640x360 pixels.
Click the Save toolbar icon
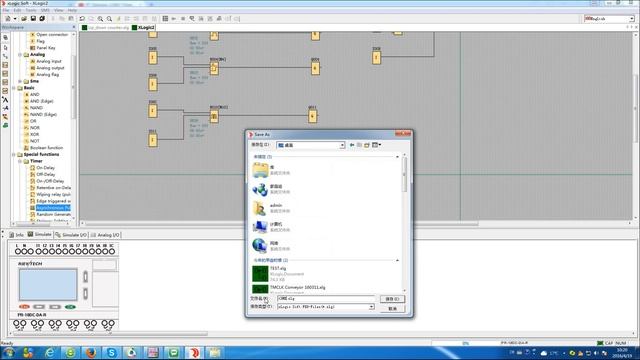point(33,19)
